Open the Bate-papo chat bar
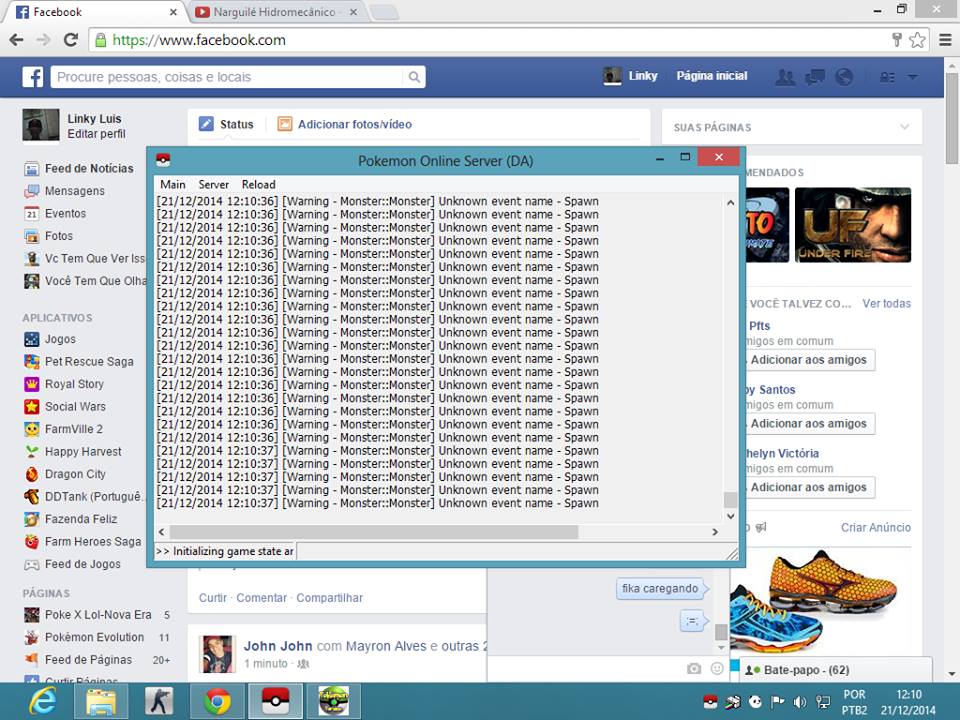960x720 pixels. pyautogui.click(x=836, y=670)
